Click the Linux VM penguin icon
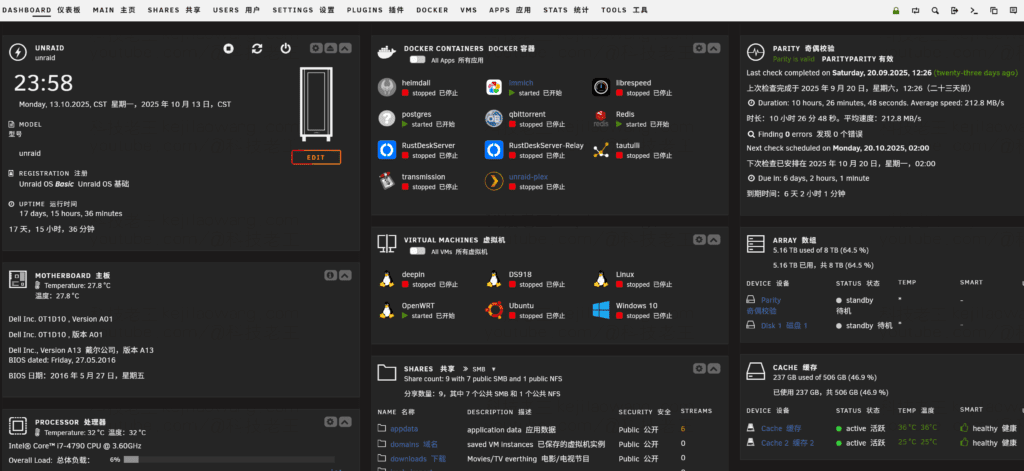Image resolution: width=1024 pixels, height=471 pixels. (601, 279)
